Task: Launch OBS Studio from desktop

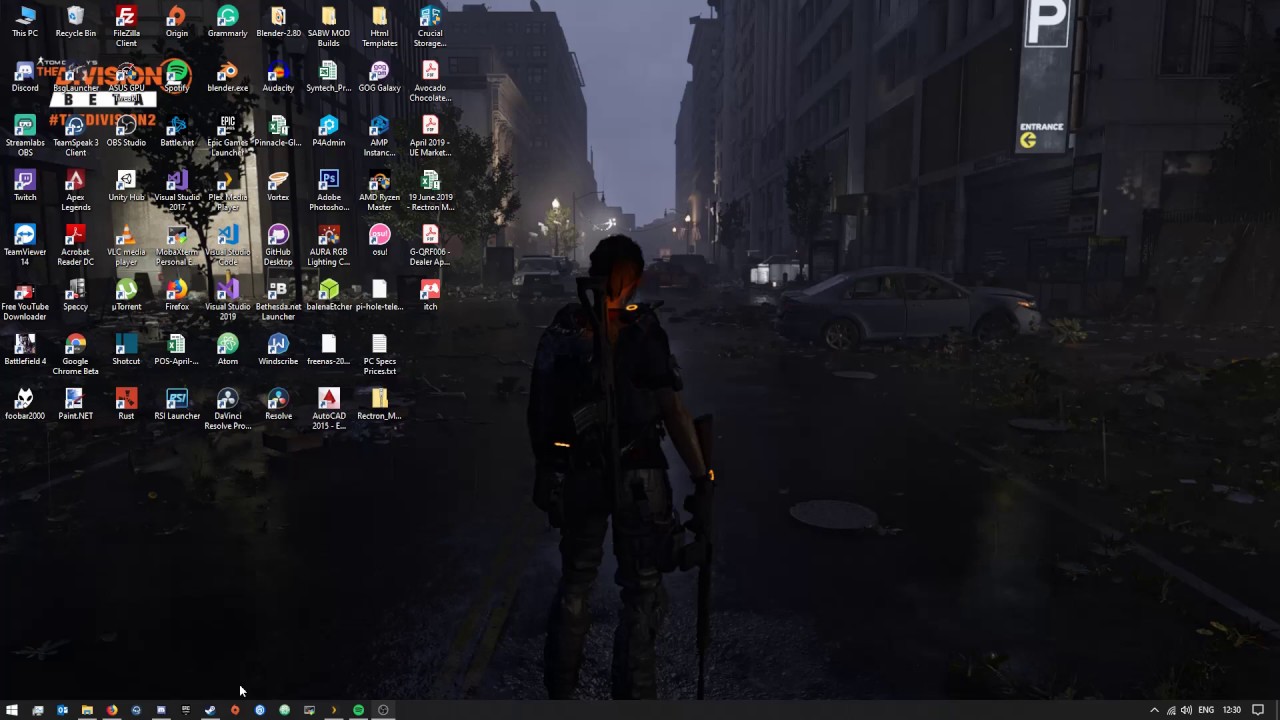Action: (x=126, y=131)
